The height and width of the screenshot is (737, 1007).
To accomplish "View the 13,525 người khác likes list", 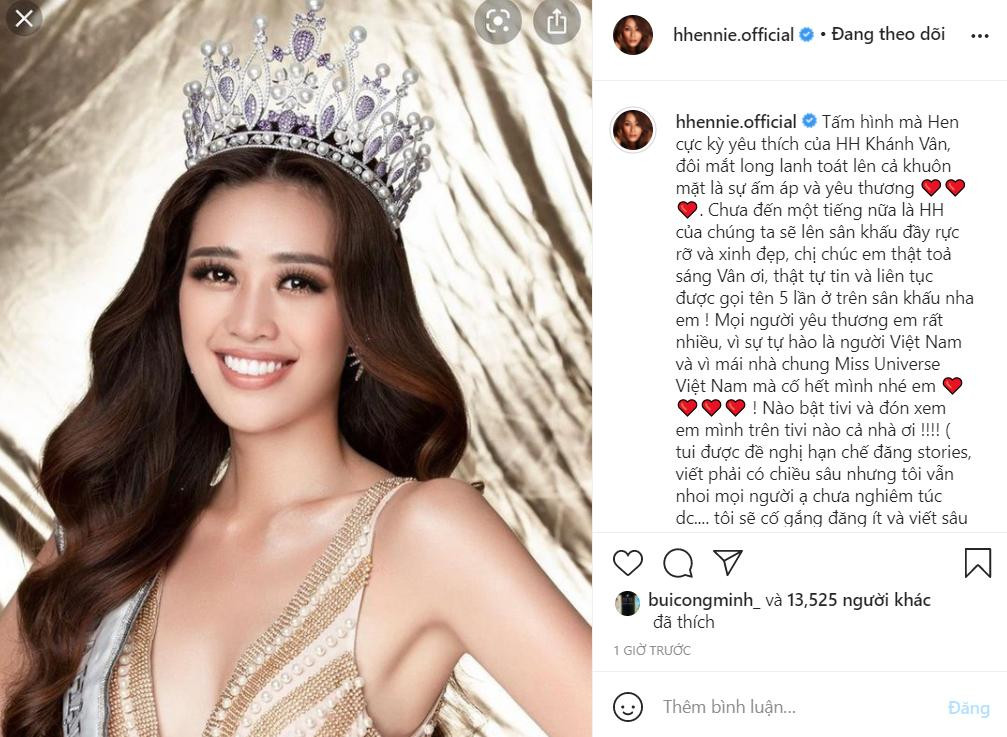I will tap(859, 600).
